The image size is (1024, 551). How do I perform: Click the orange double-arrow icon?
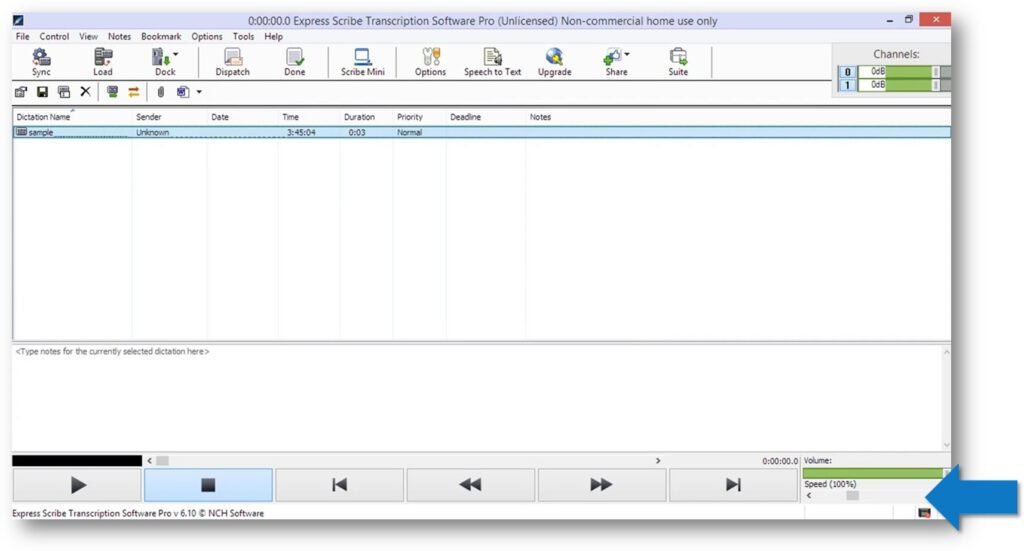pos(134,92)
